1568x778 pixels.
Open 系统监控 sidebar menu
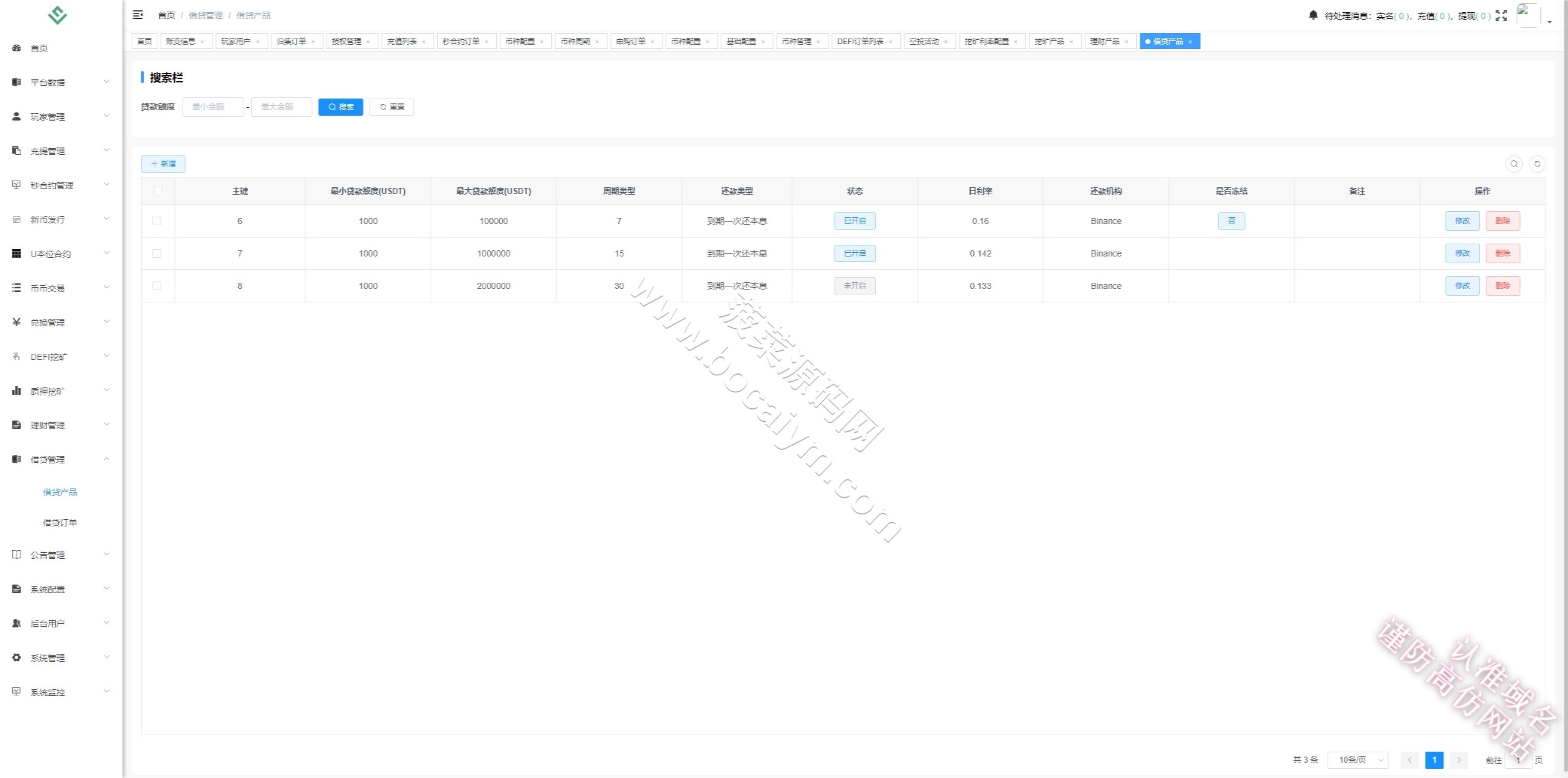coord(61,692)
